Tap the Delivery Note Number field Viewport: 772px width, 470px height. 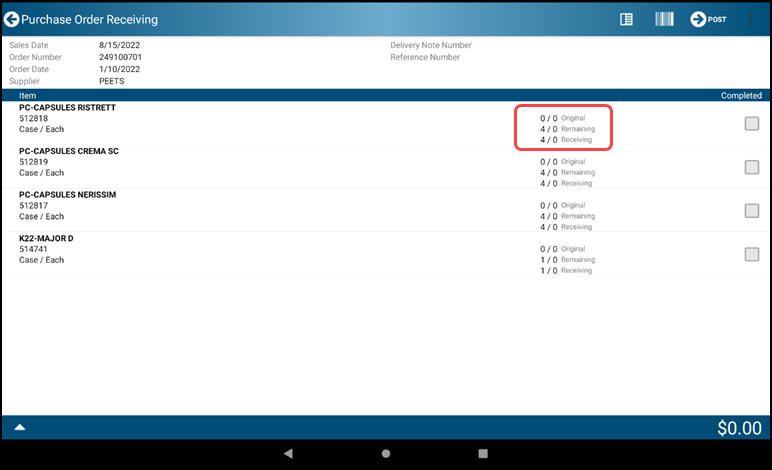click(x=431, y=45)
